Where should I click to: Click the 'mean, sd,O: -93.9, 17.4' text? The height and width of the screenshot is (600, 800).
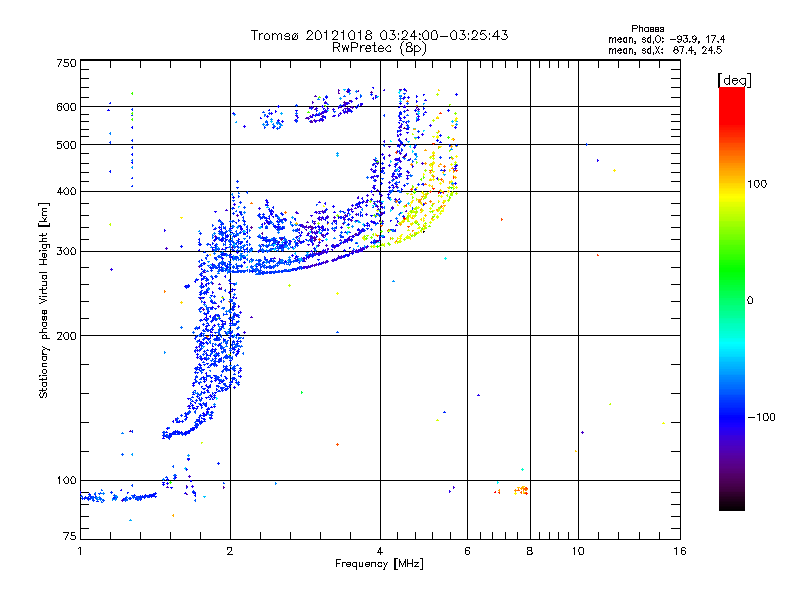(x=666, y=39)
